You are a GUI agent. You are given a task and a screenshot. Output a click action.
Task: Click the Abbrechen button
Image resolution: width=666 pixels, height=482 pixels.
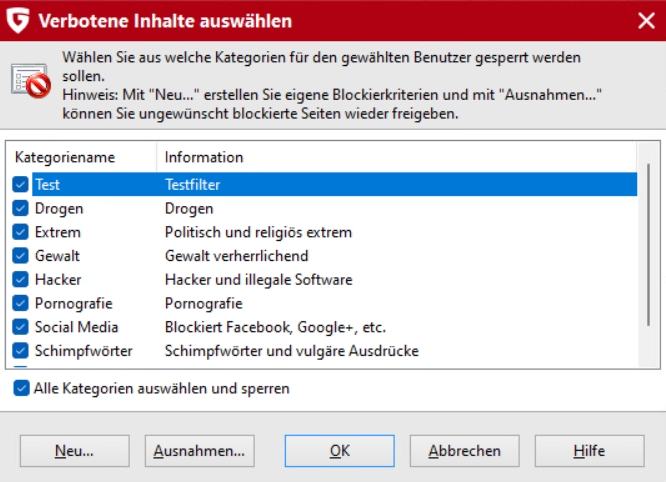(464, 451)
